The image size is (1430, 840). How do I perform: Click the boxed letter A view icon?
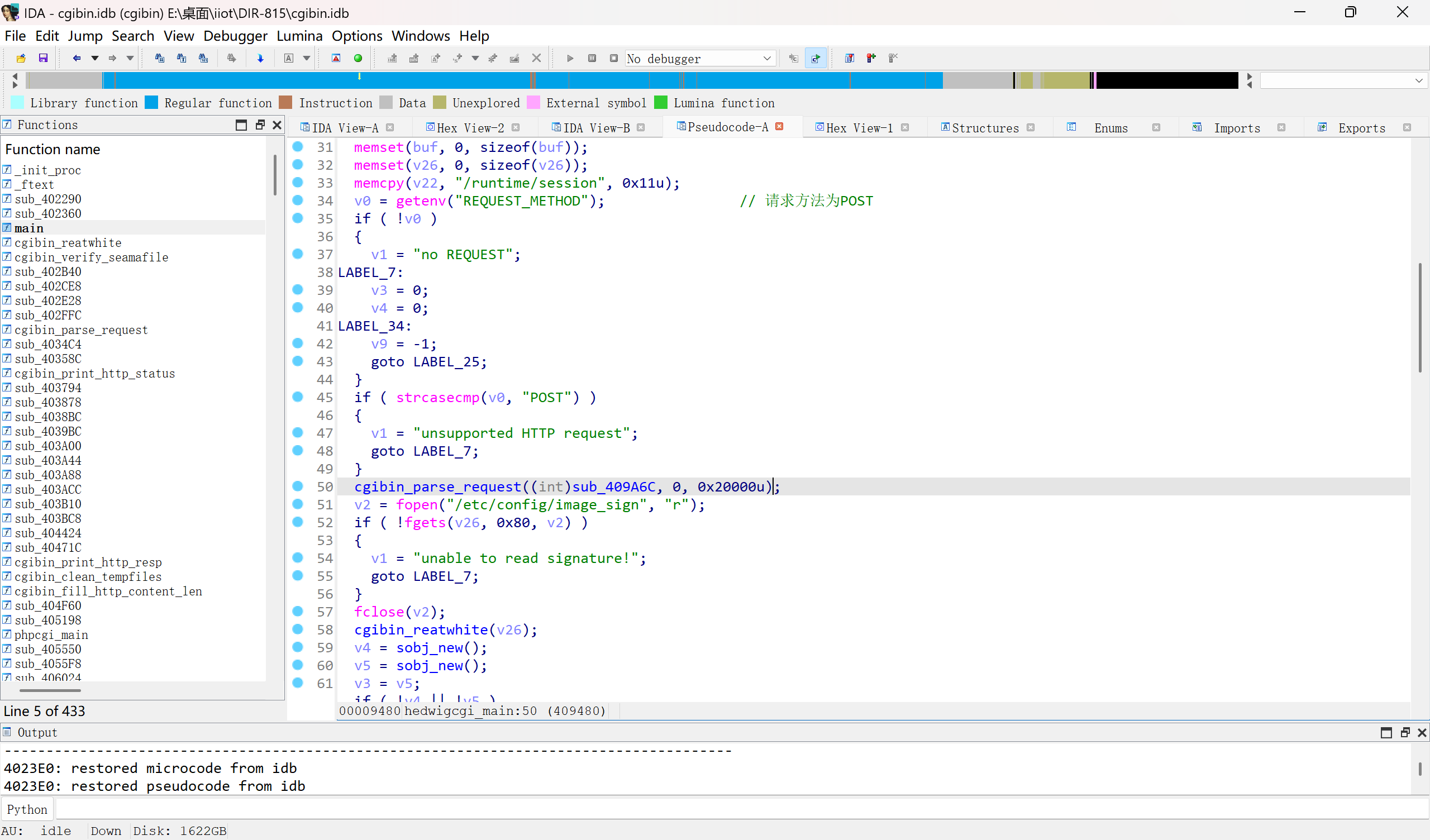click(x=289, y=59)
